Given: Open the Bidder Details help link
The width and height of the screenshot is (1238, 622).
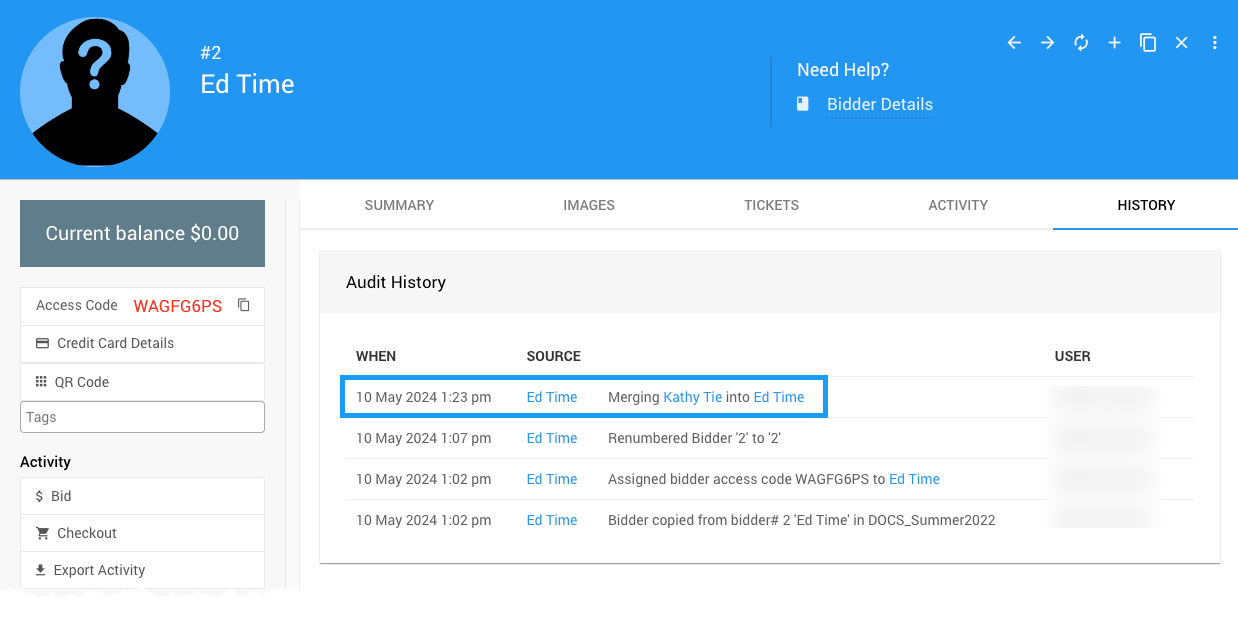Looking at the screenshot, I should tap(879, 104).
